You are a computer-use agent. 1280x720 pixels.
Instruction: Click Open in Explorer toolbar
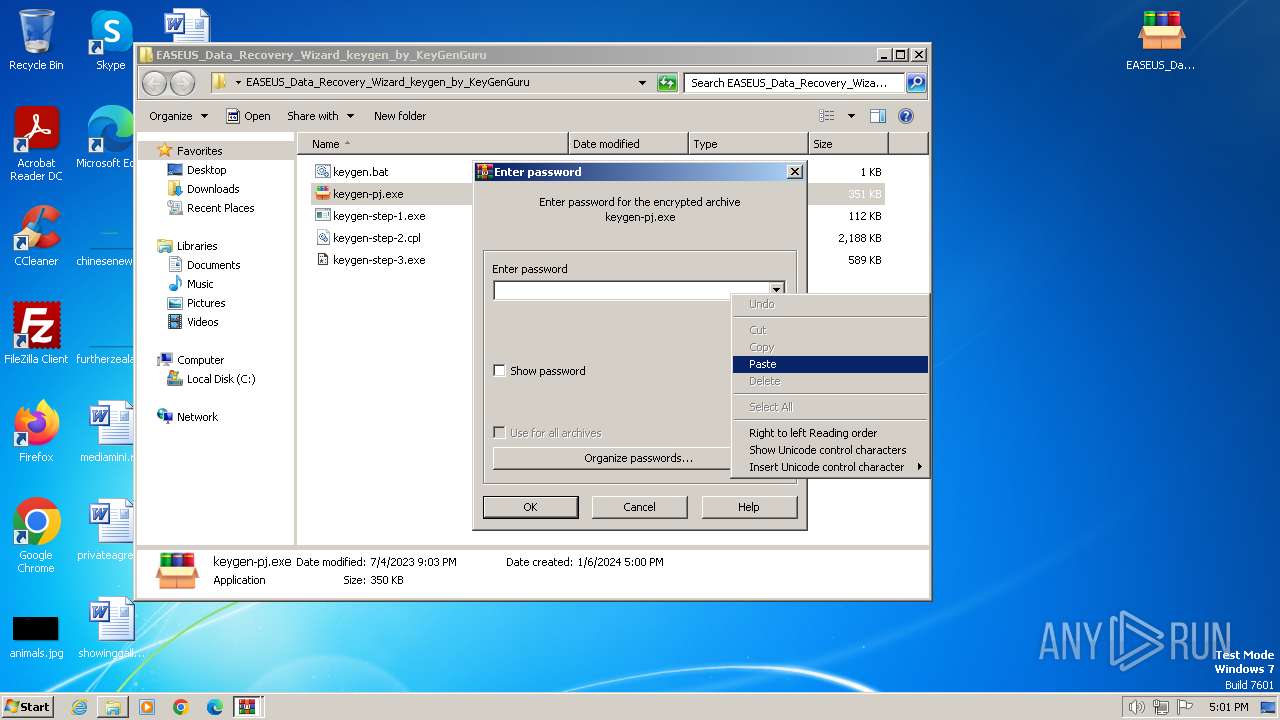pyautogui.click(x=248, y=116)
